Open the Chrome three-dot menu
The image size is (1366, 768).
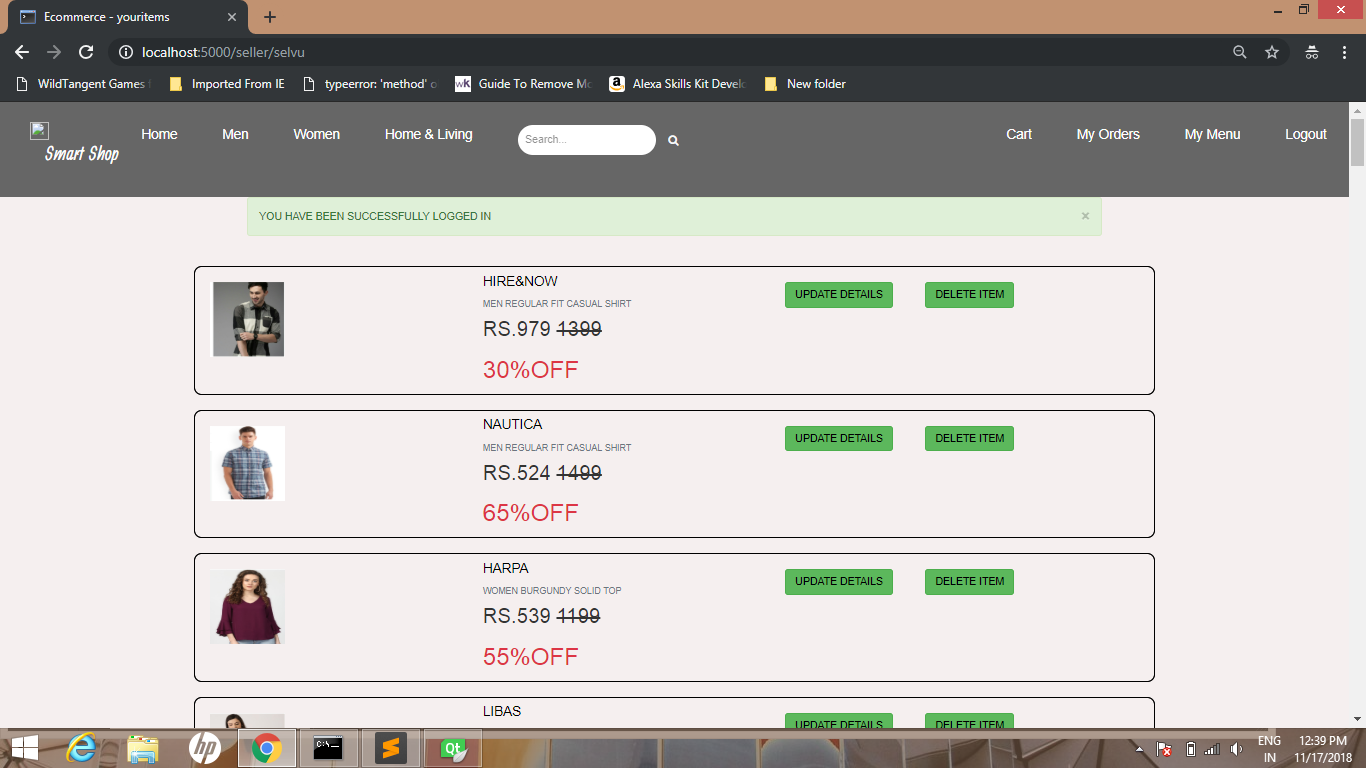click(1344, 52)
